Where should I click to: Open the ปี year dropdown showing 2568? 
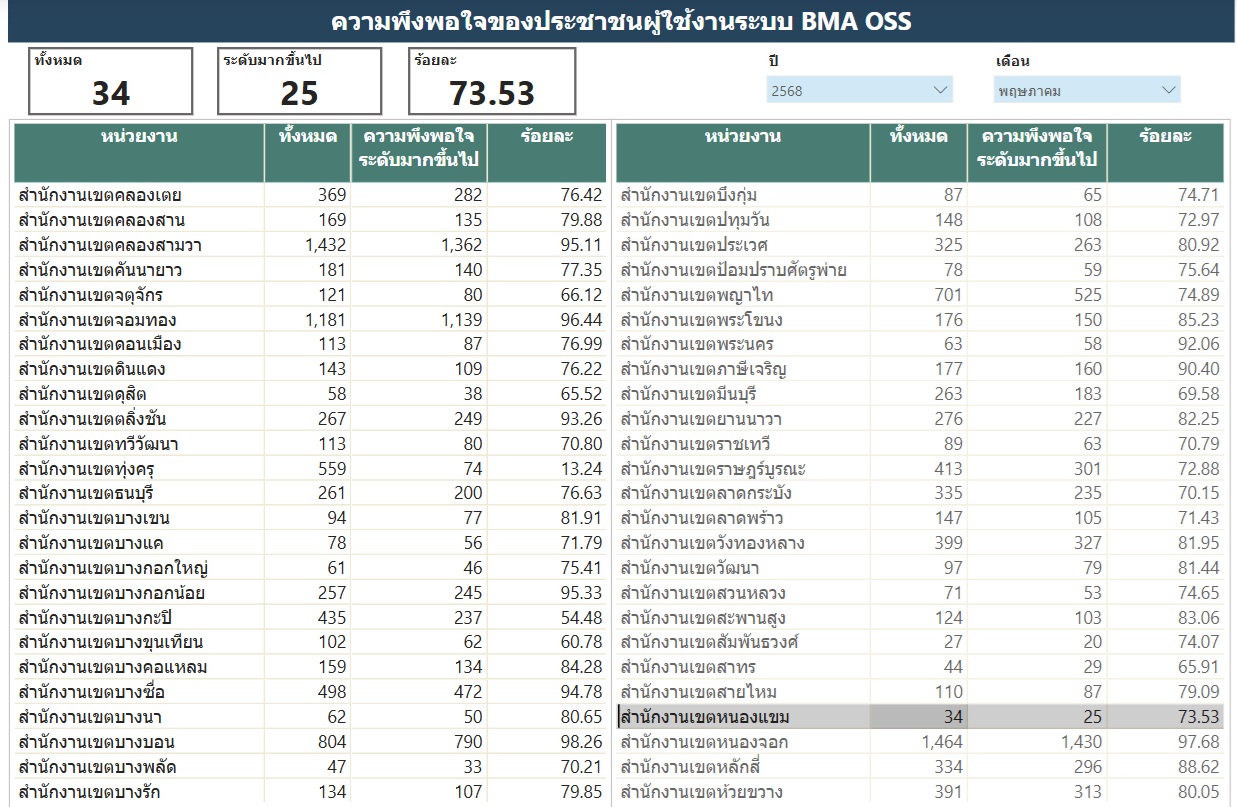[x=859, y=90]
